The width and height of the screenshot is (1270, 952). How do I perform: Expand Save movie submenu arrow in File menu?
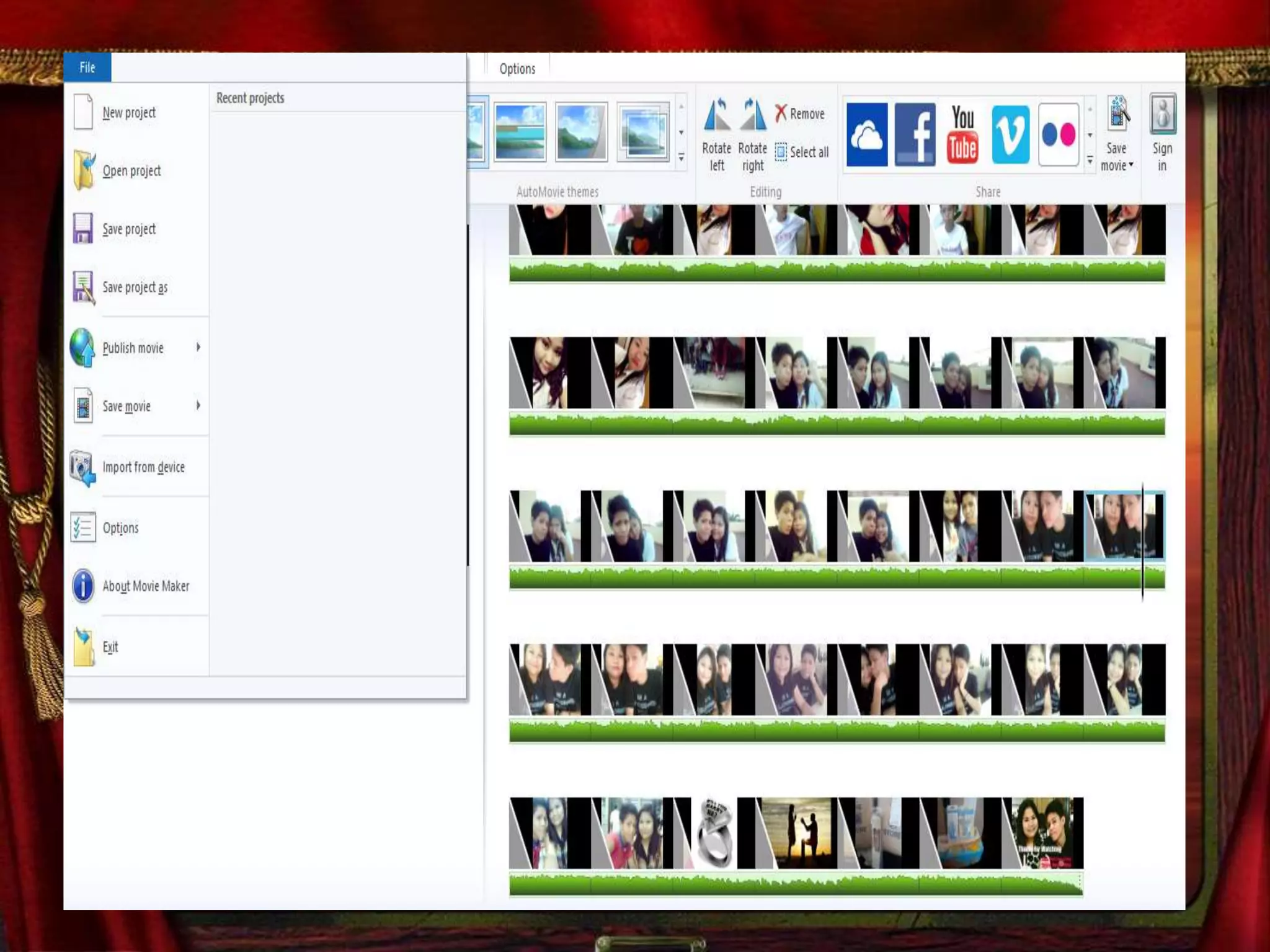pyautogui.click(x=198, y=405)
